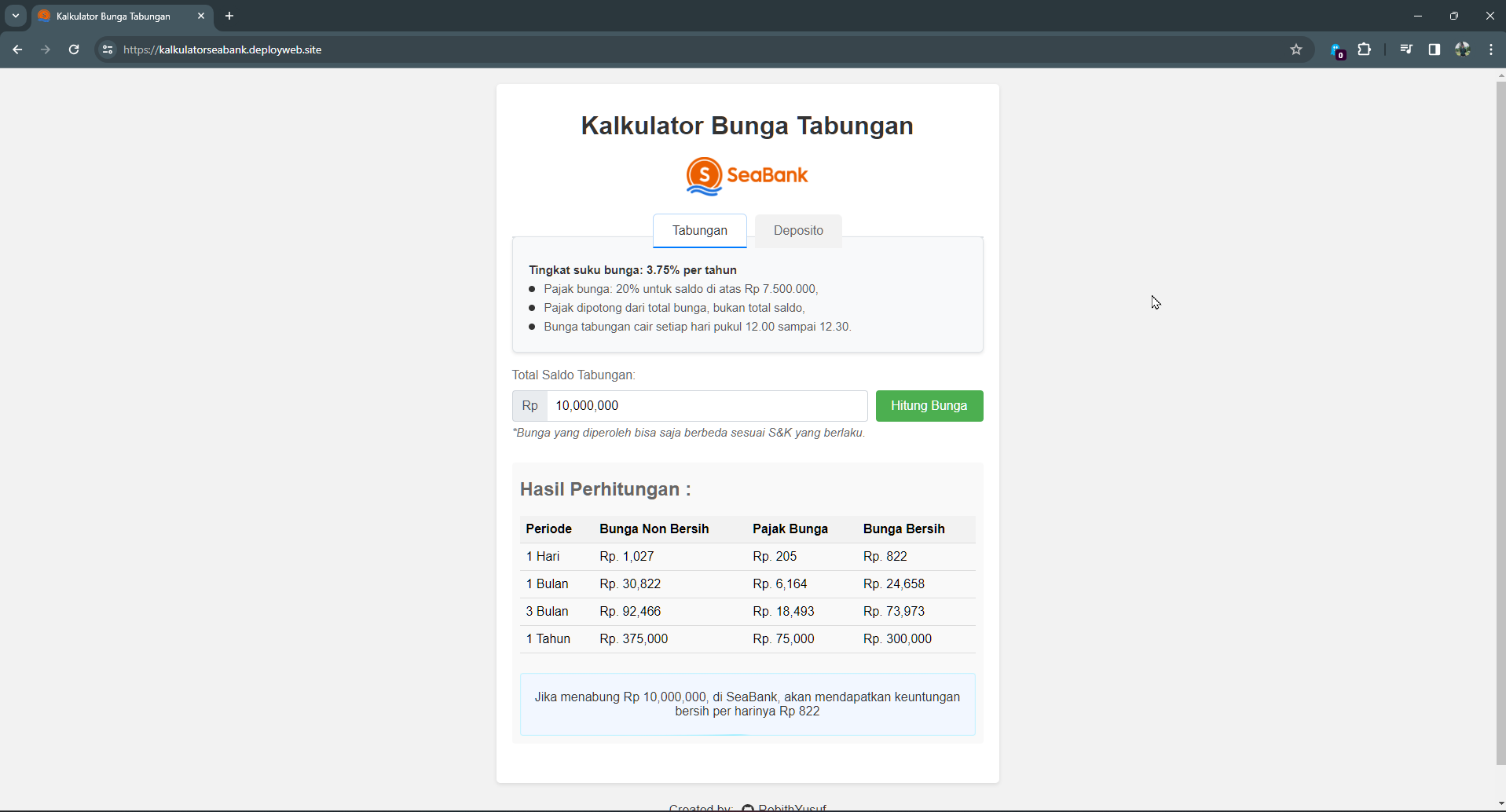Click the 'Rp. 18,493' cell
The width and height of the screenshot is (1506, 812).
pyautogui.click(x=783, y=612)
